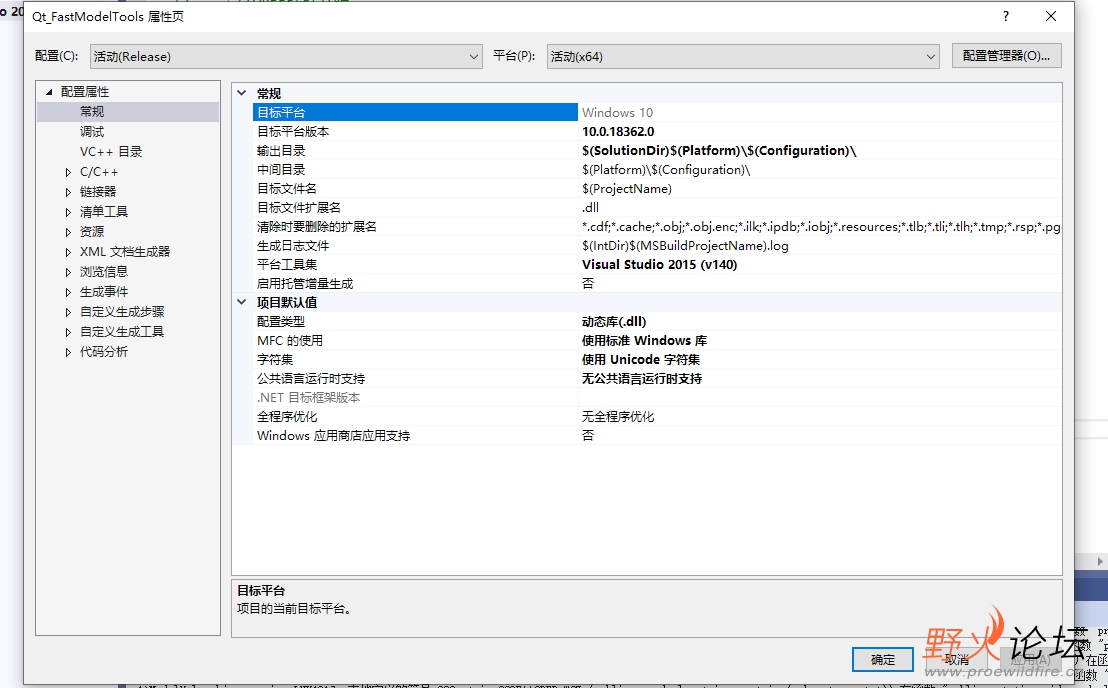This screenshot has width=1108, height=688.
Task: Click the MFC 的使用 property name
Action: tap(290, 340)
